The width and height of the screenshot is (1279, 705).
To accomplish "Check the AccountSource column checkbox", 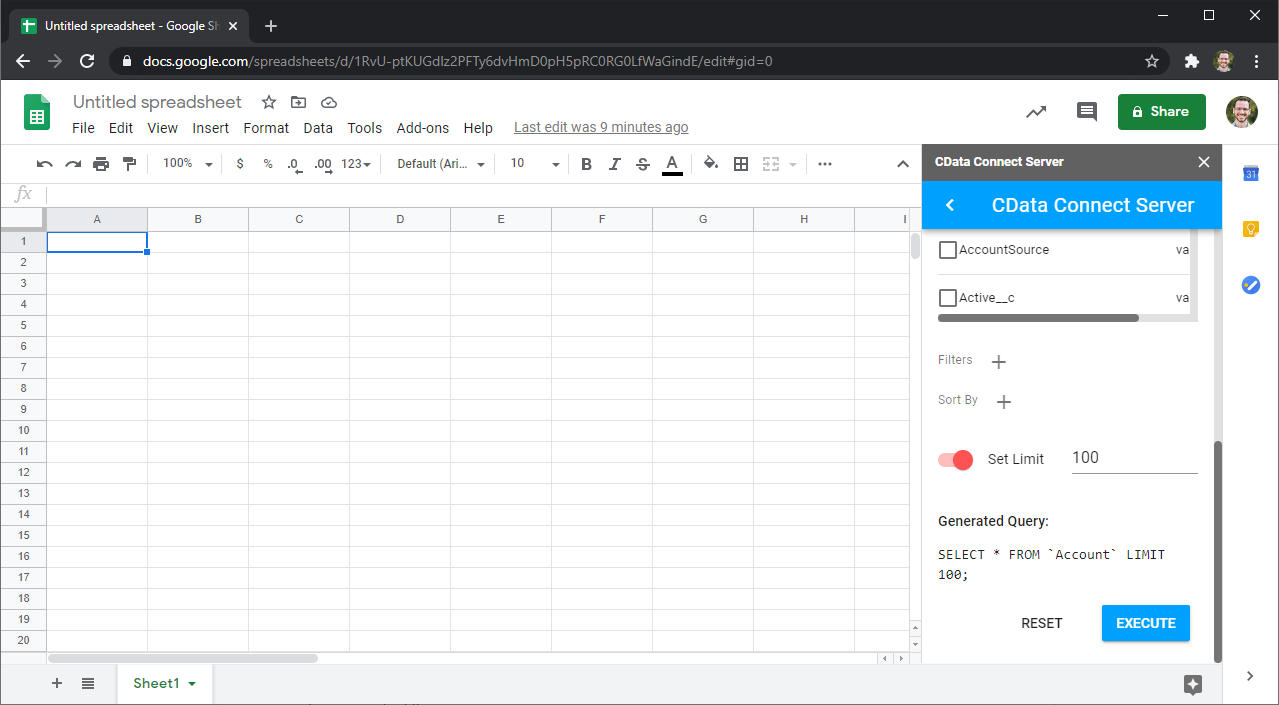I will [948, 250].
